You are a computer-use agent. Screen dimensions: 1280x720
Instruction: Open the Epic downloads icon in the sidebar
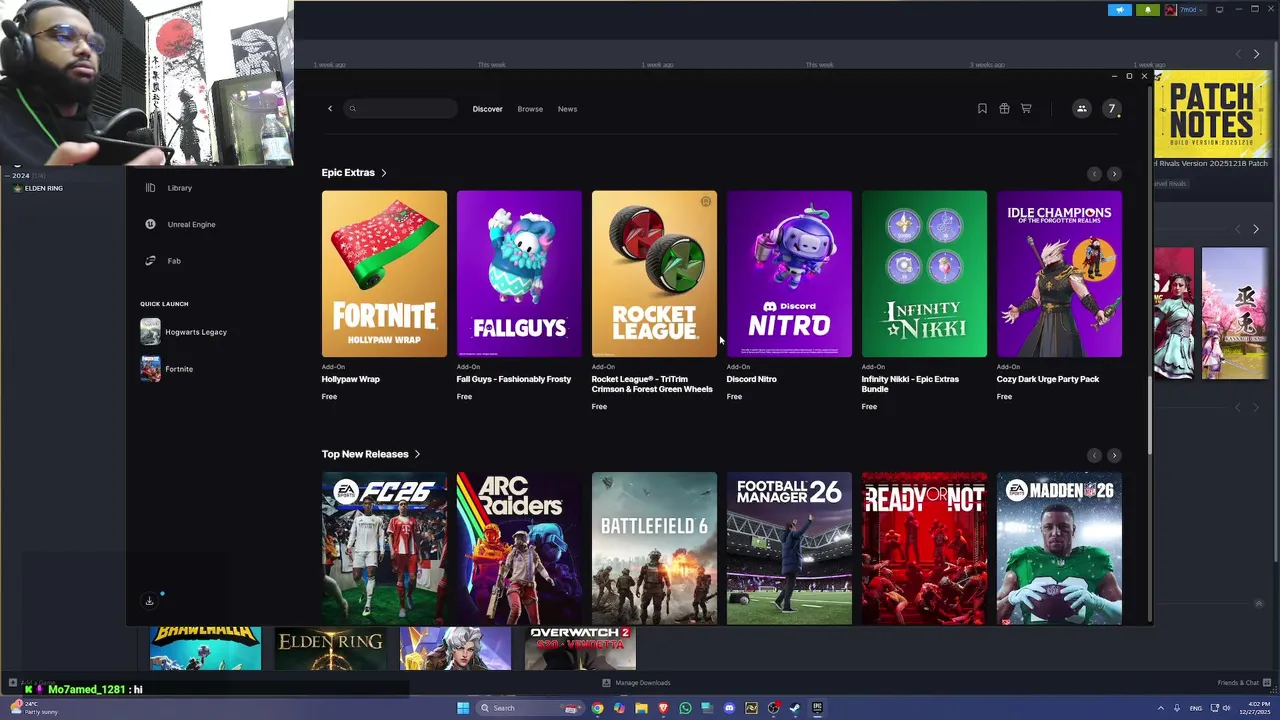(x=149, y=600)
